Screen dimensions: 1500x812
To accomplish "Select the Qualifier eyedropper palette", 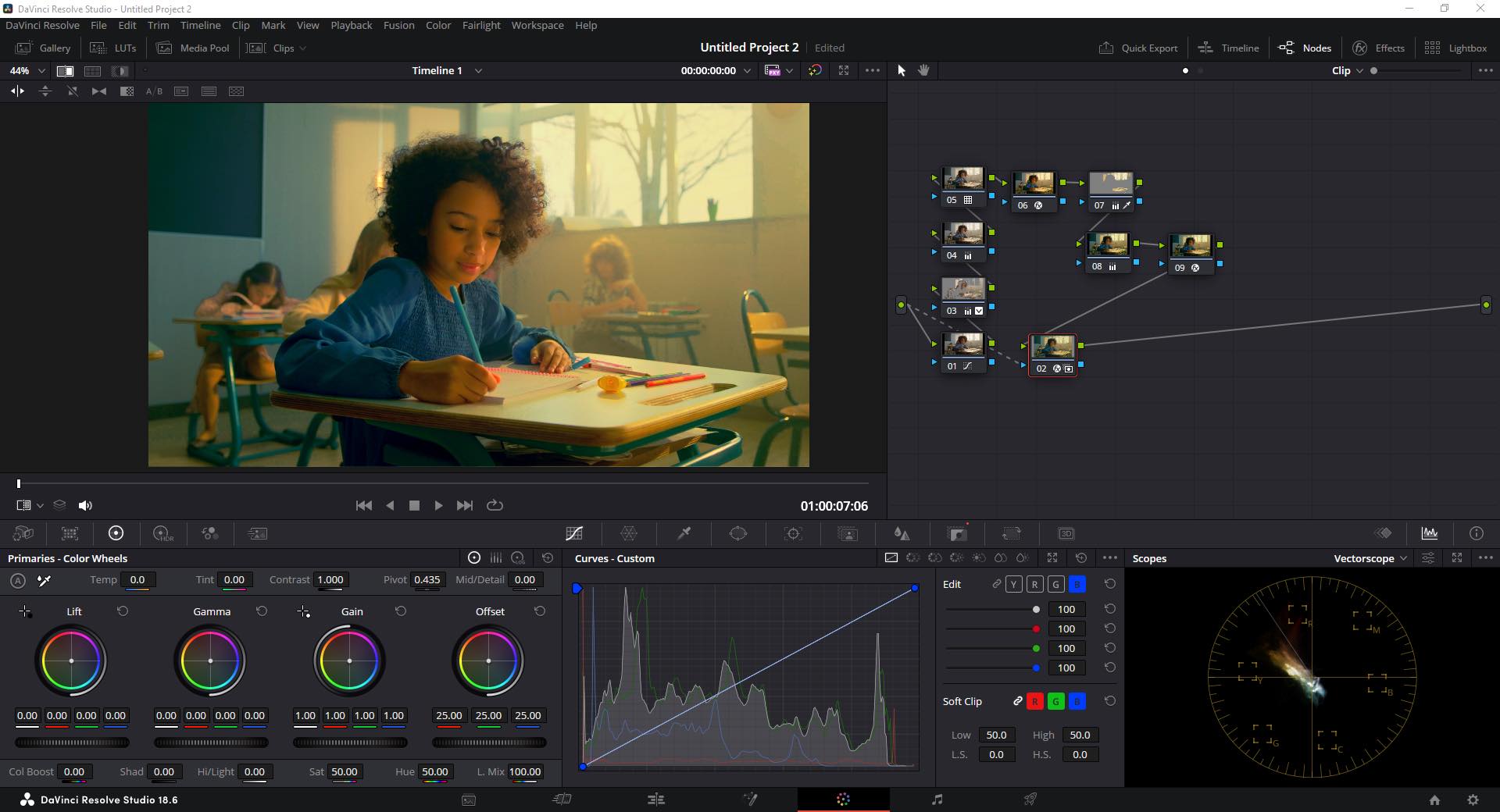I will tap(684, 533).
